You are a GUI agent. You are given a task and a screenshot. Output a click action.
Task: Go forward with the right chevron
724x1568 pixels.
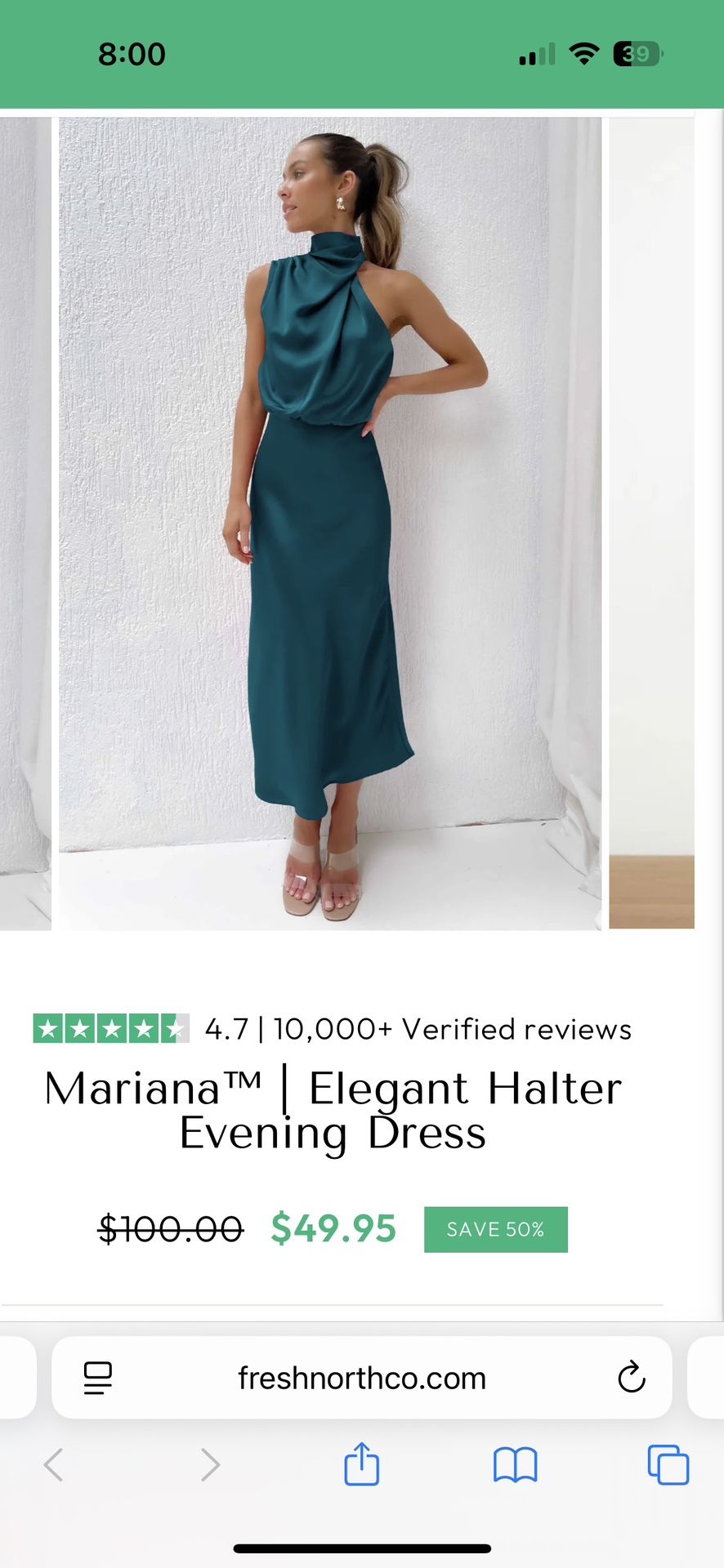point(210,1464)
